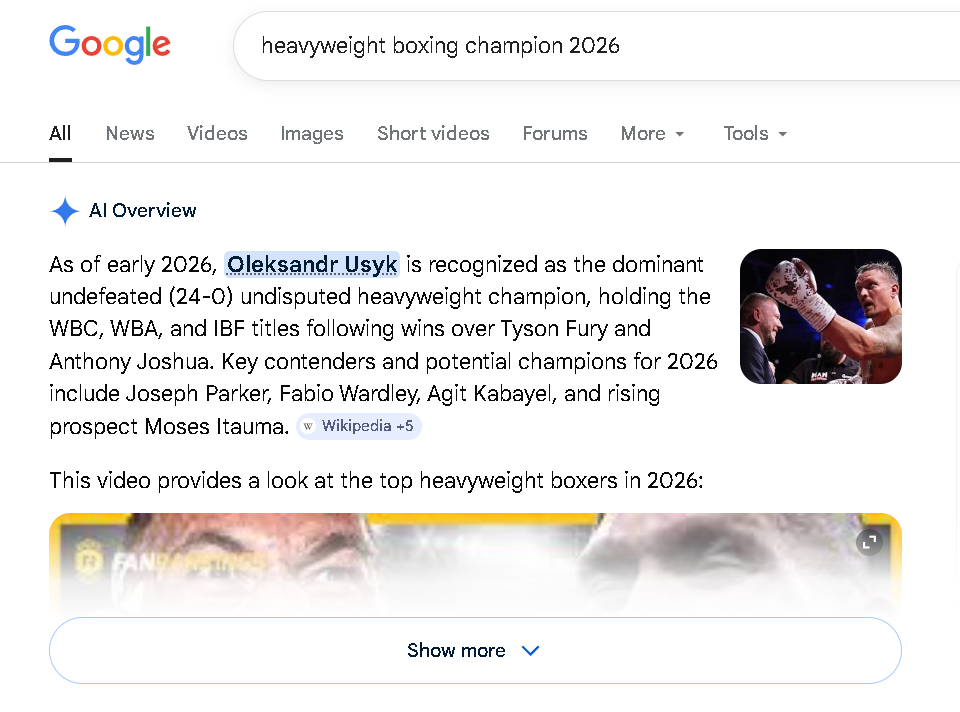Focus the search box containing heavyweight boxing query
Screen dimensions: 960x712
(x=580, y=46)
